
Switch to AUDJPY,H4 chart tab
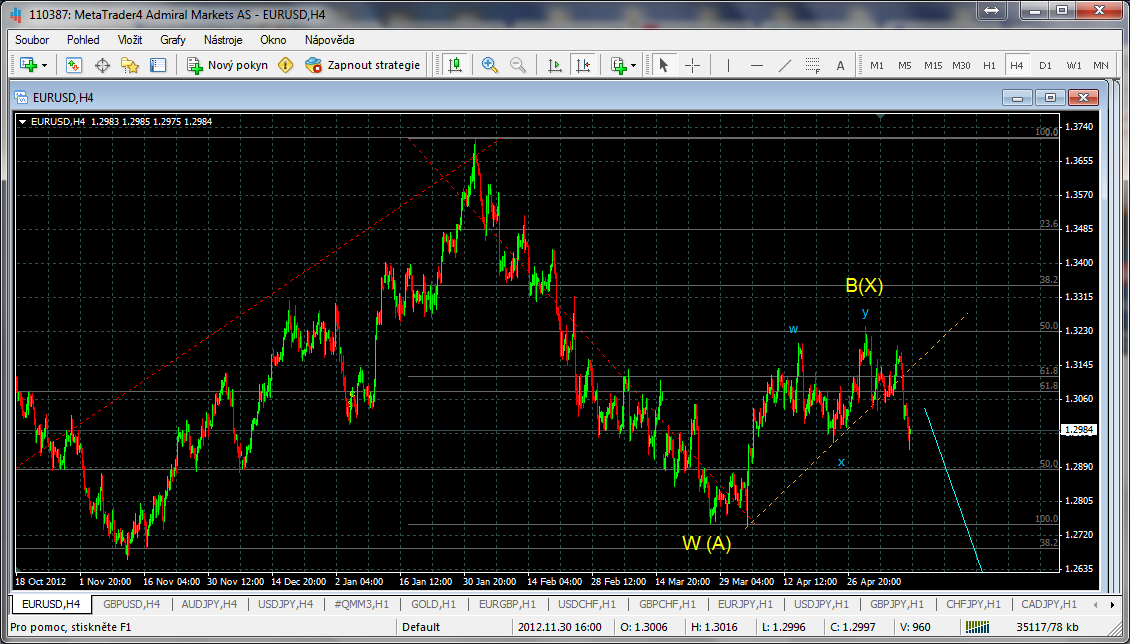coord(211,604)
